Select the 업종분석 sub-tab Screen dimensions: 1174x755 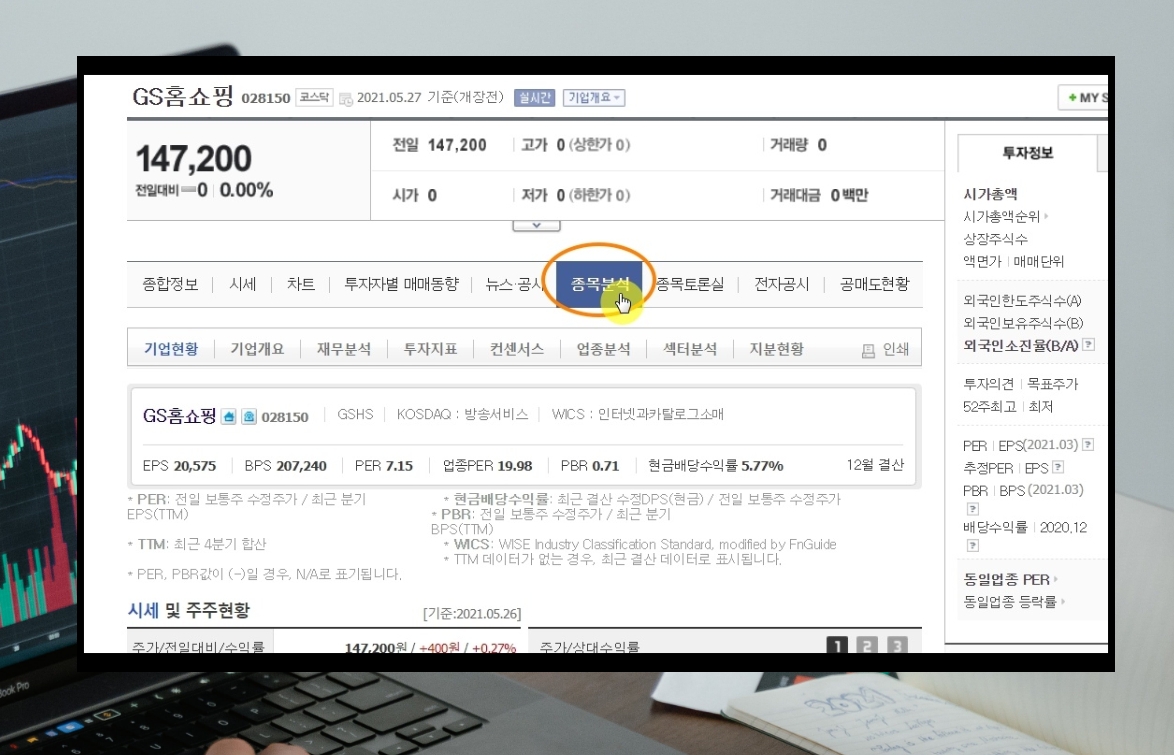(x=603, y=349)
